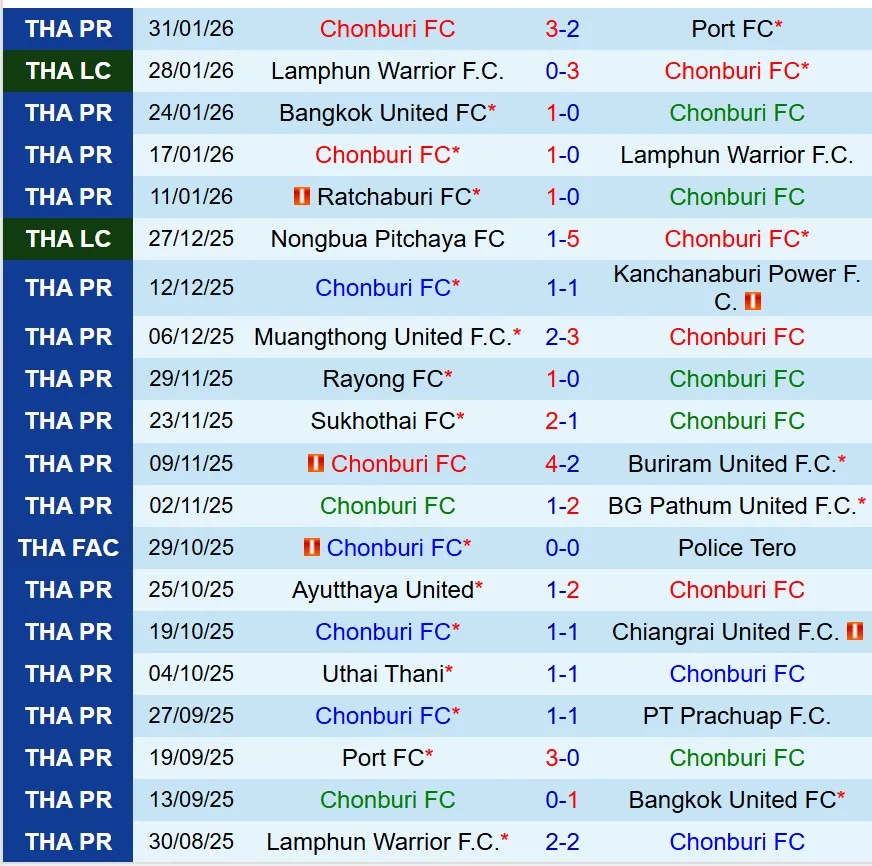The height and width of the screenshot is (866, 872).
Task: Open the THA FAC competition label
Action: (68, 548)
